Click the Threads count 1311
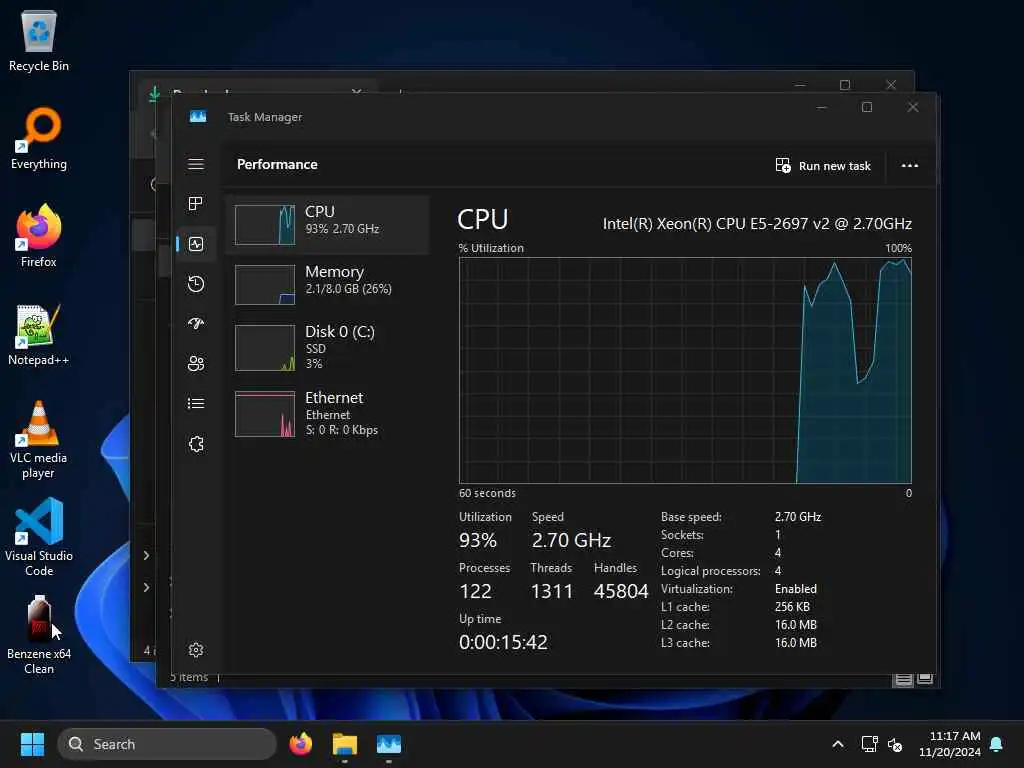 552,591
